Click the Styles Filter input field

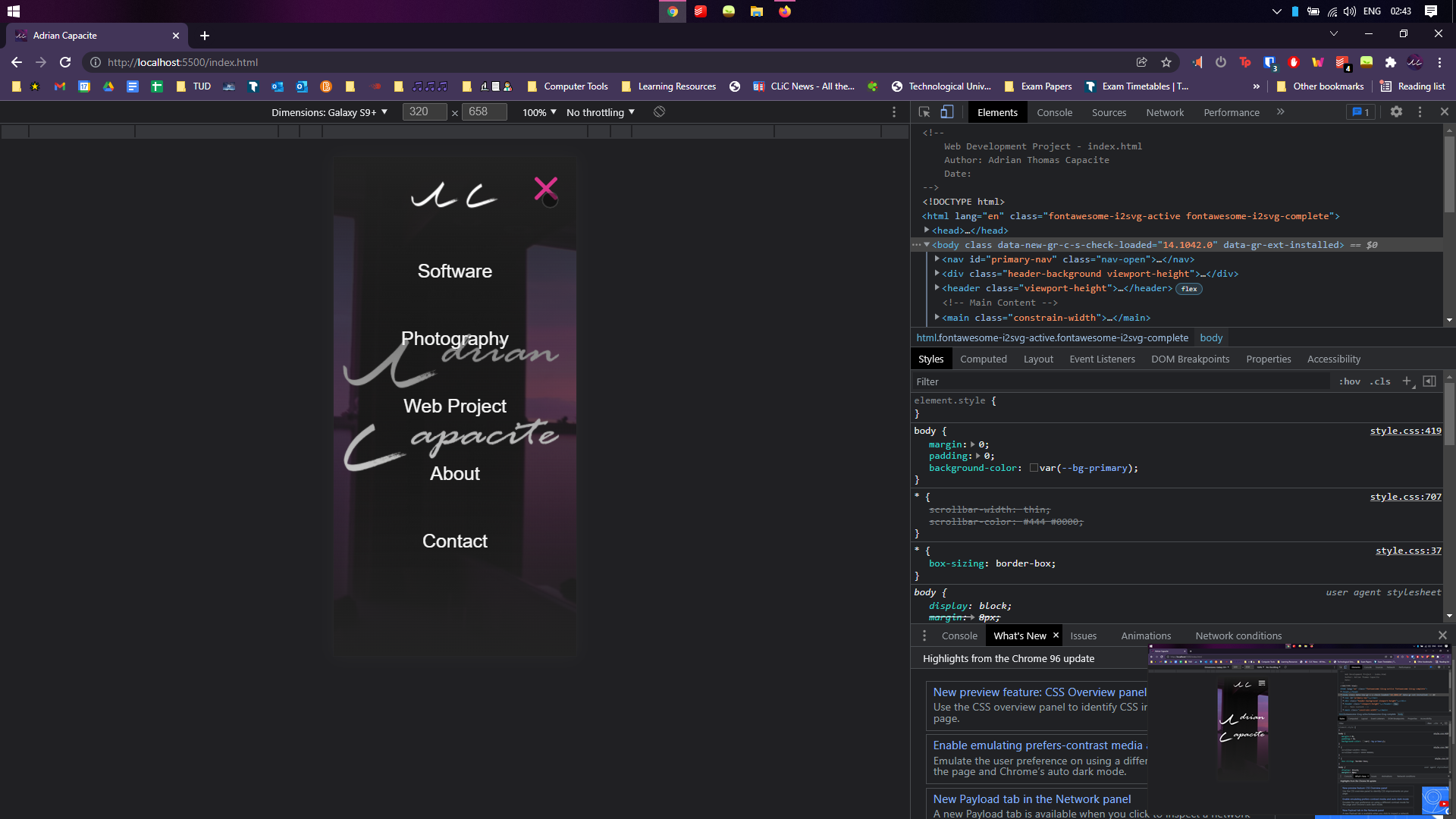click(1120, 381)
